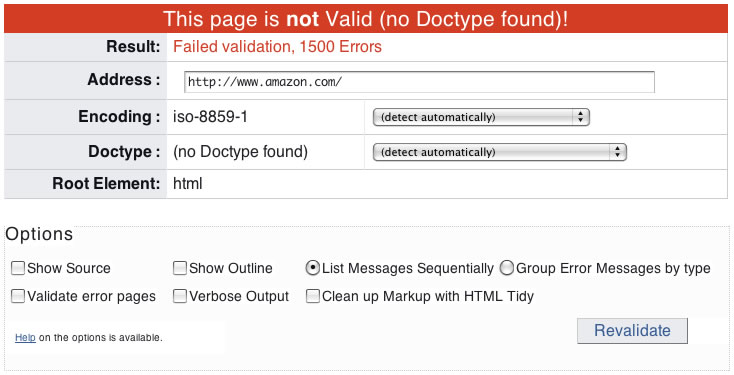
Task: Click the 'Encoding :' row label
Action: pyautogui.click(x=119, y=117)
